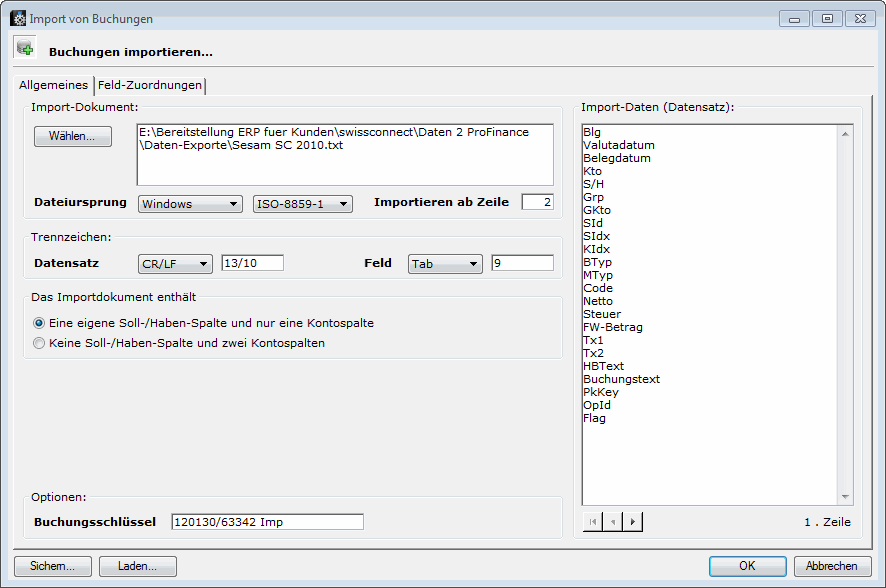Go to first record navigation arrow
The height and width of the screenshot is (588, 886).
tap(593, 521)
